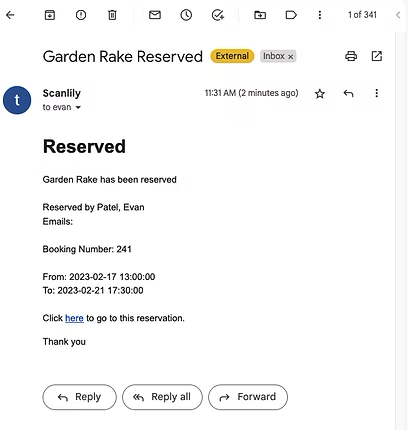Report spam using the exclamation icon
Screen dimensions: 408x430
[81, 15]
